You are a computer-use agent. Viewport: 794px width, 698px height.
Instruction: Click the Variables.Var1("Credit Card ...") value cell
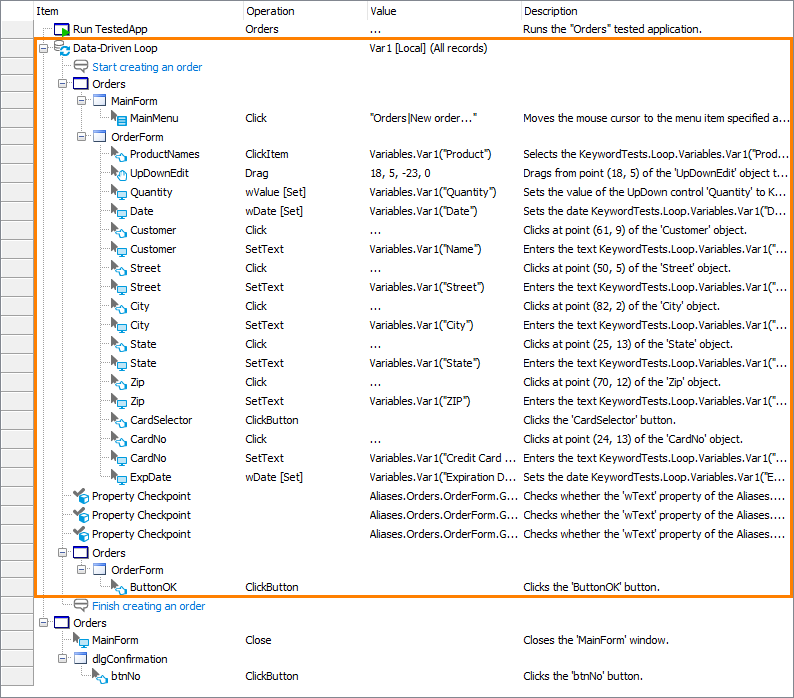click(443, 458)
